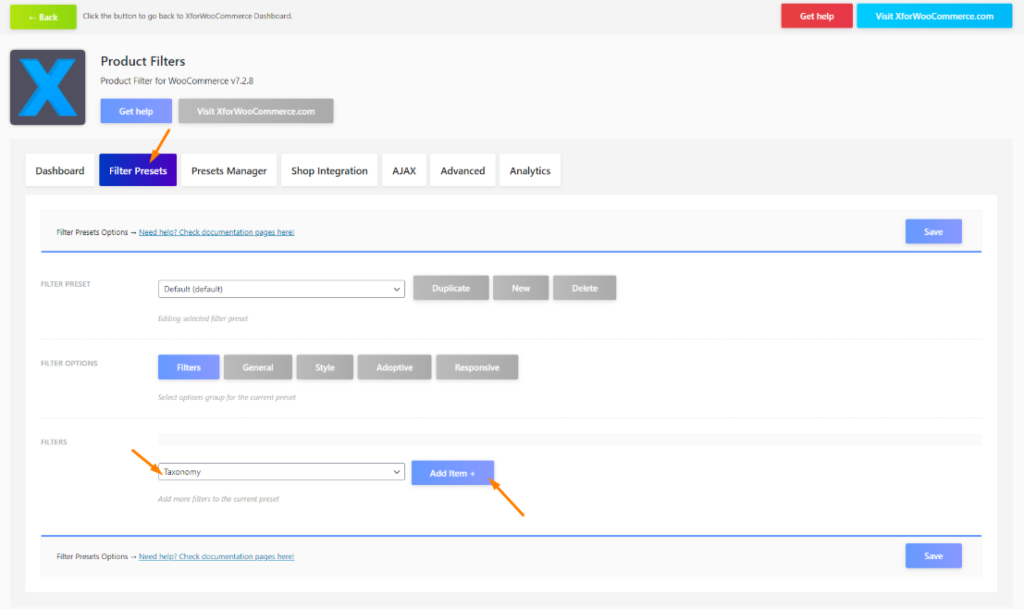Click the red Get help button

coord(816,16)
